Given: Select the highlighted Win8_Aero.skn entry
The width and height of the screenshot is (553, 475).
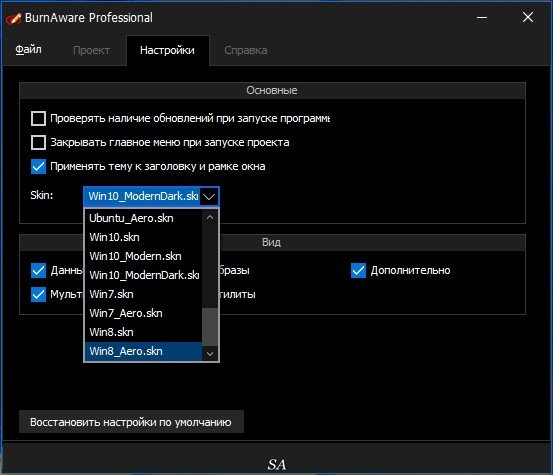Looking at the screenshot, I should coord(144,351).
